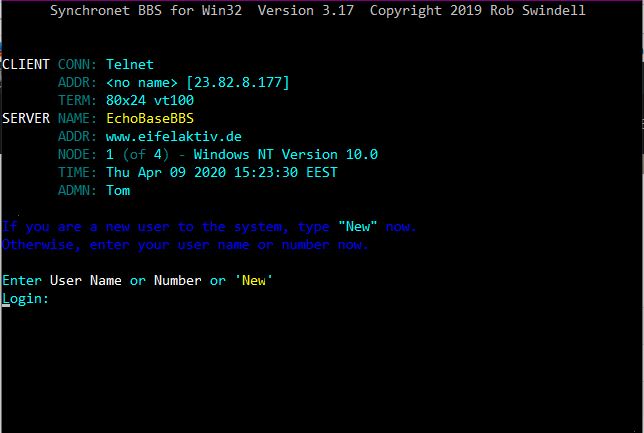The width and height of the screenshot is (644, 433).
Task: Click the 'ADMN:' label
Action: coord(77,190)
